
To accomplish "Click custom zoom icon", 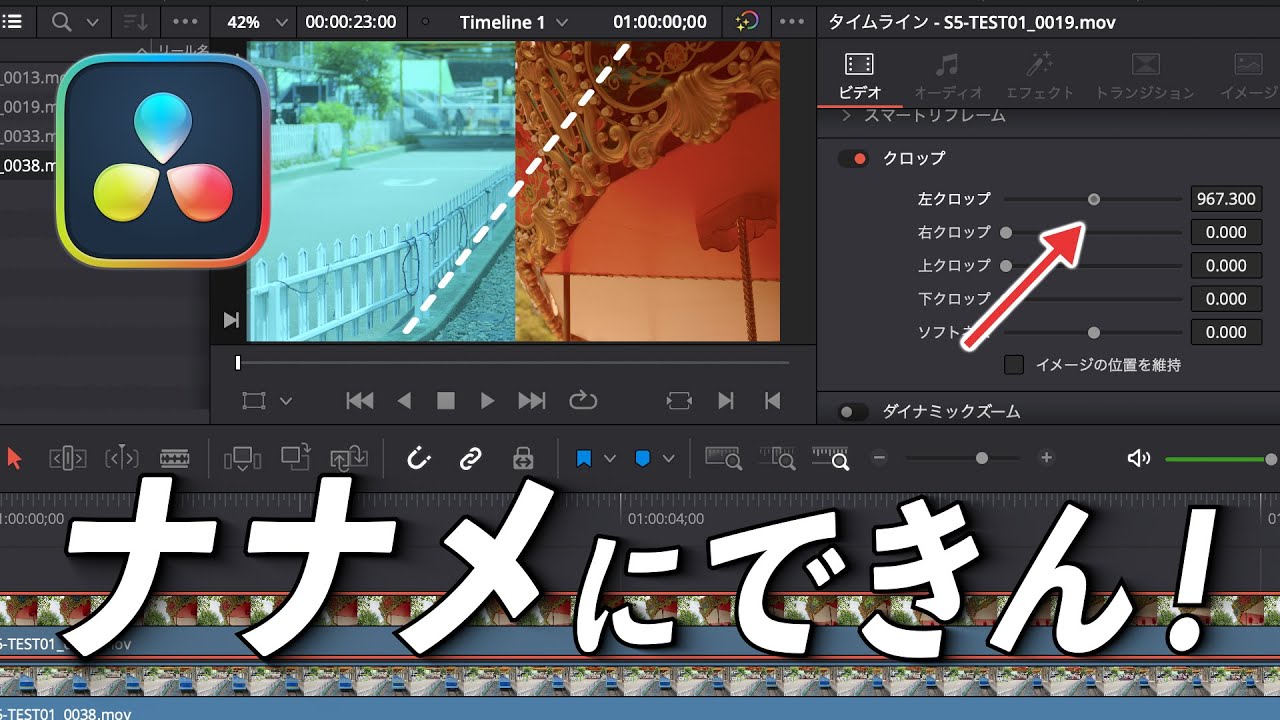I will coord(830,459).
